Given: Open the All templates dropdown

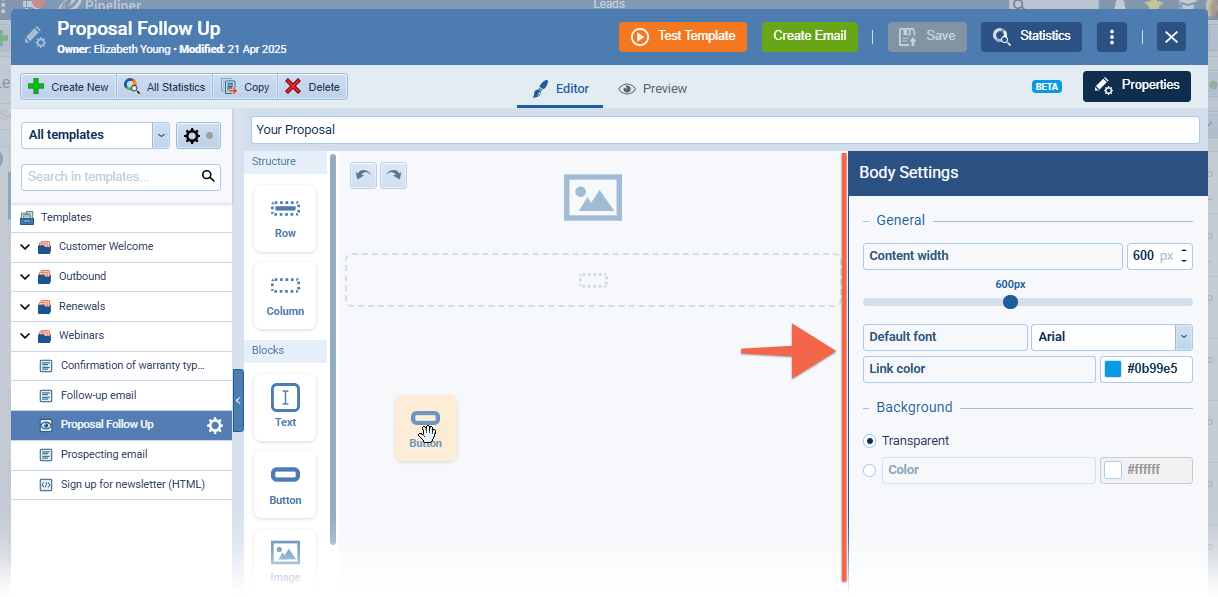Looking at the screenshot, I should (x=161, y=135).
